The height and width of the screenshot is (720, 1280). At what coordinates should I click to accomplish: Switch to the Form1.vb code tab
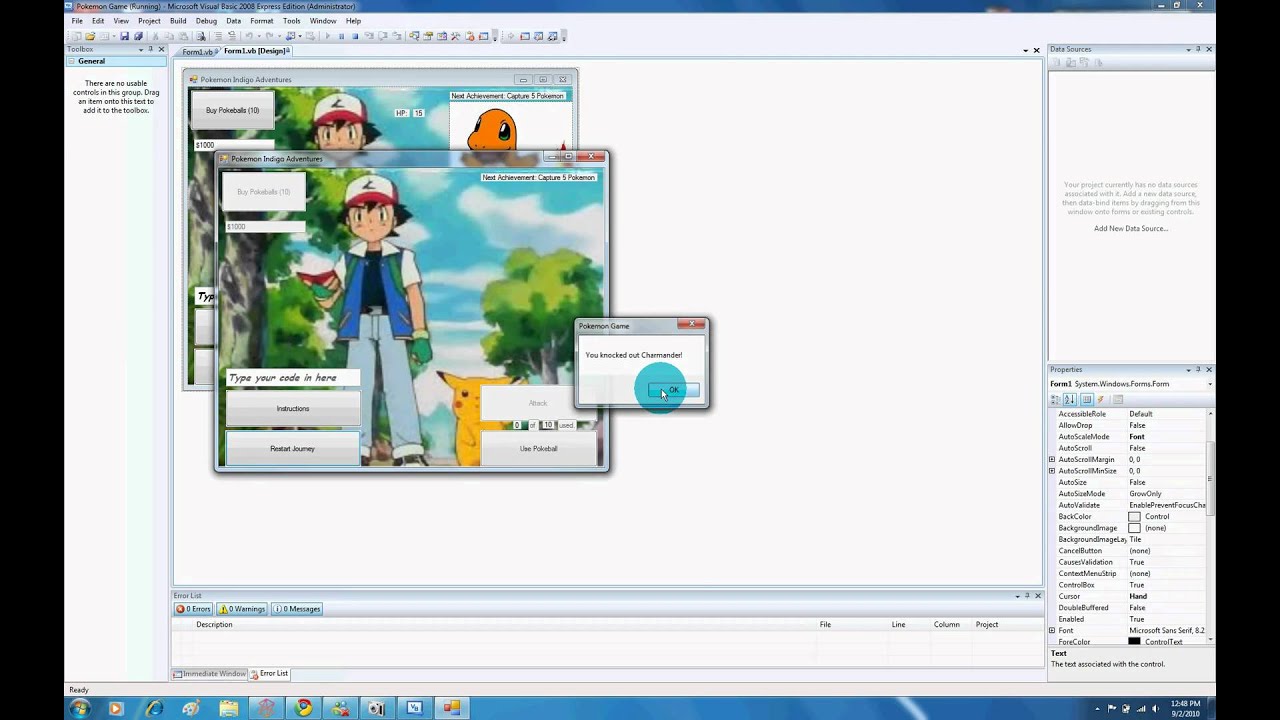197,51
